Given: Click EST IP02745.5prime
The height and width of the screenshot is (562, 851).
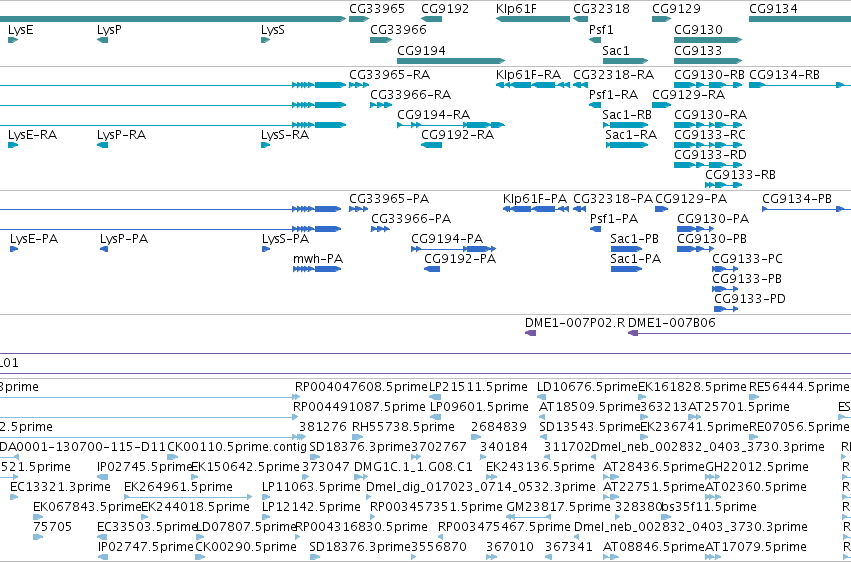Looking at the screenshot, I should [145, 467].
